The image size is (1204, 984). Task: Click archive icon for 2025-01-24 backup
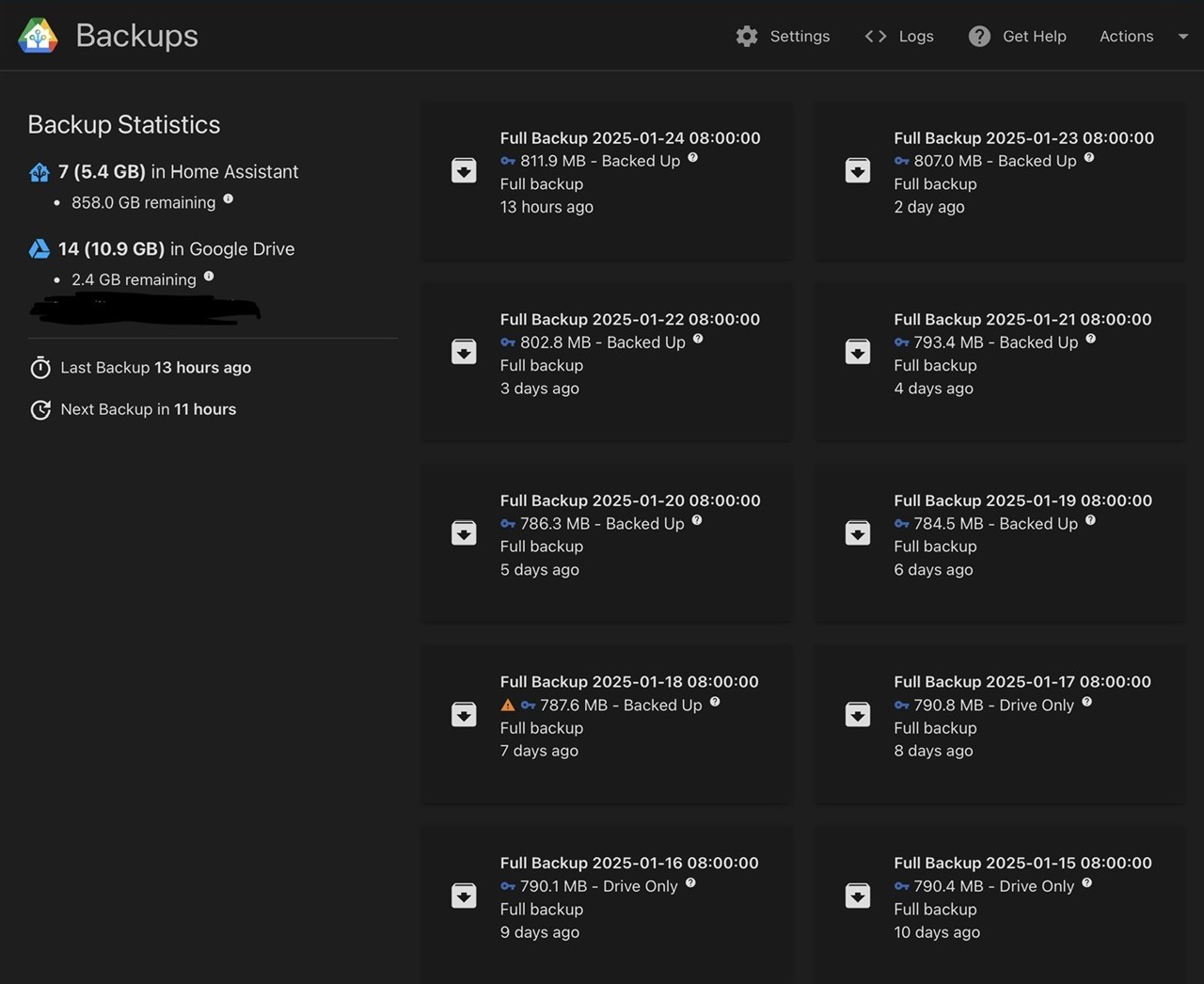pyautogui.click(x=464, y=170)
